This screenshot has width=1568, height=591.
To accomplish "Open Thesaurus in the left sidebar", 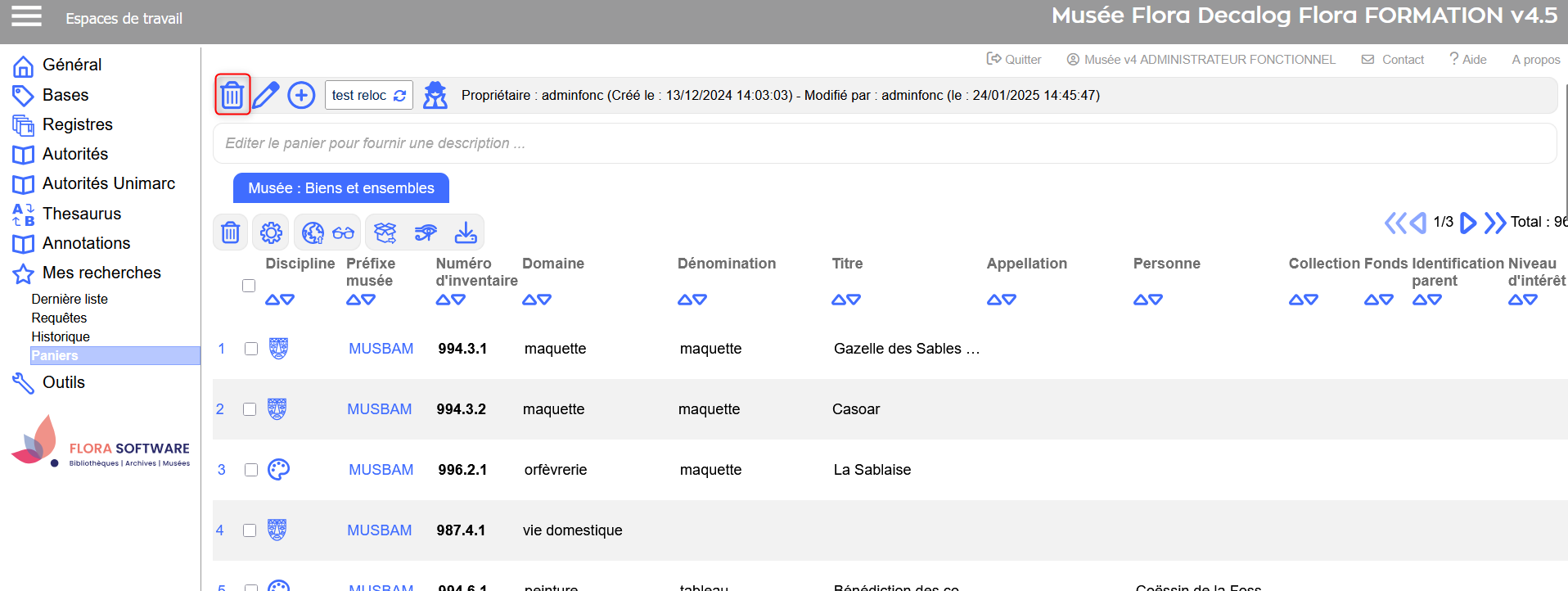I will tap(81, 214).
